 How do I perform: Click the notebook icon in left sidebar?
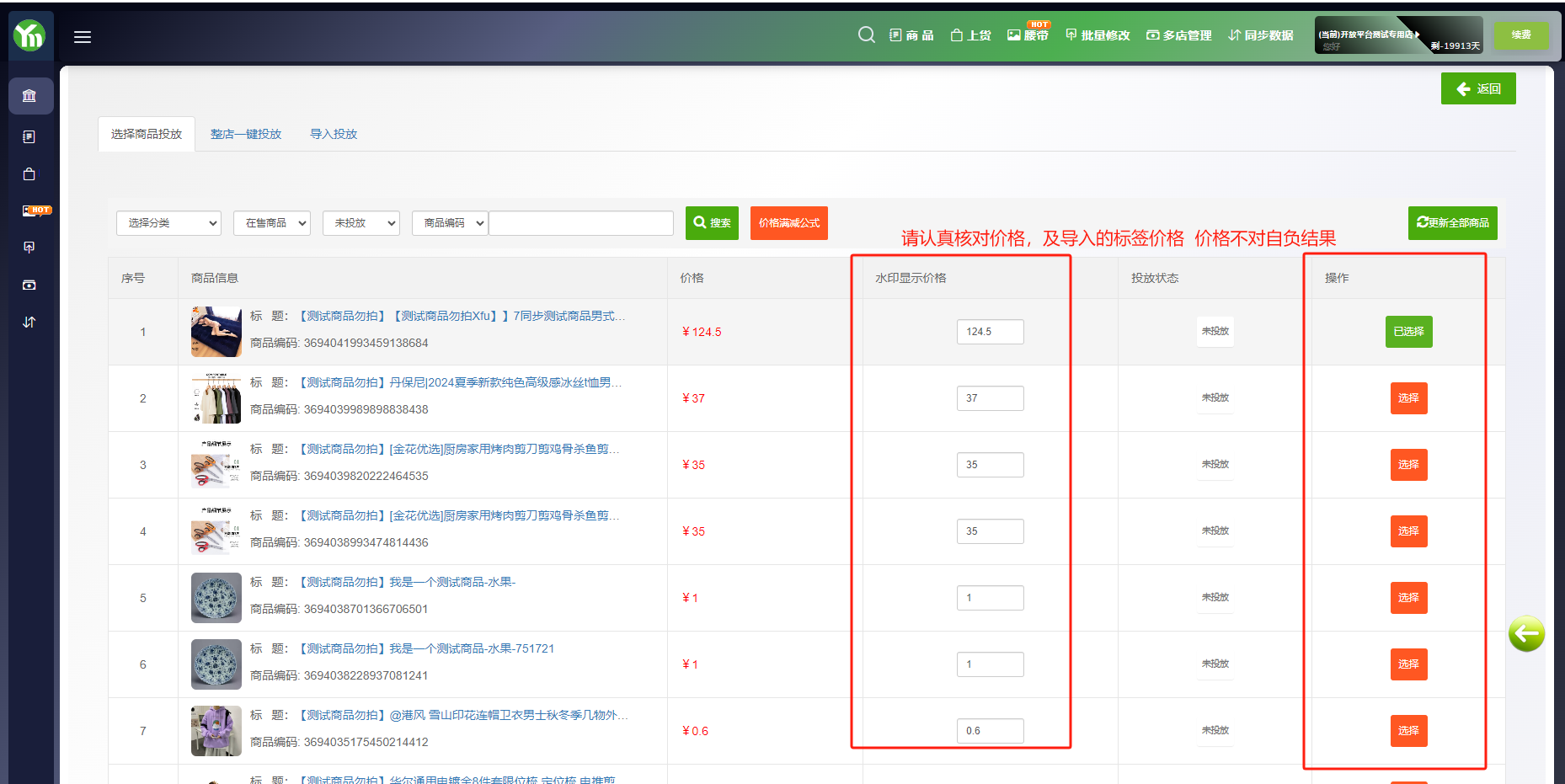29,136
